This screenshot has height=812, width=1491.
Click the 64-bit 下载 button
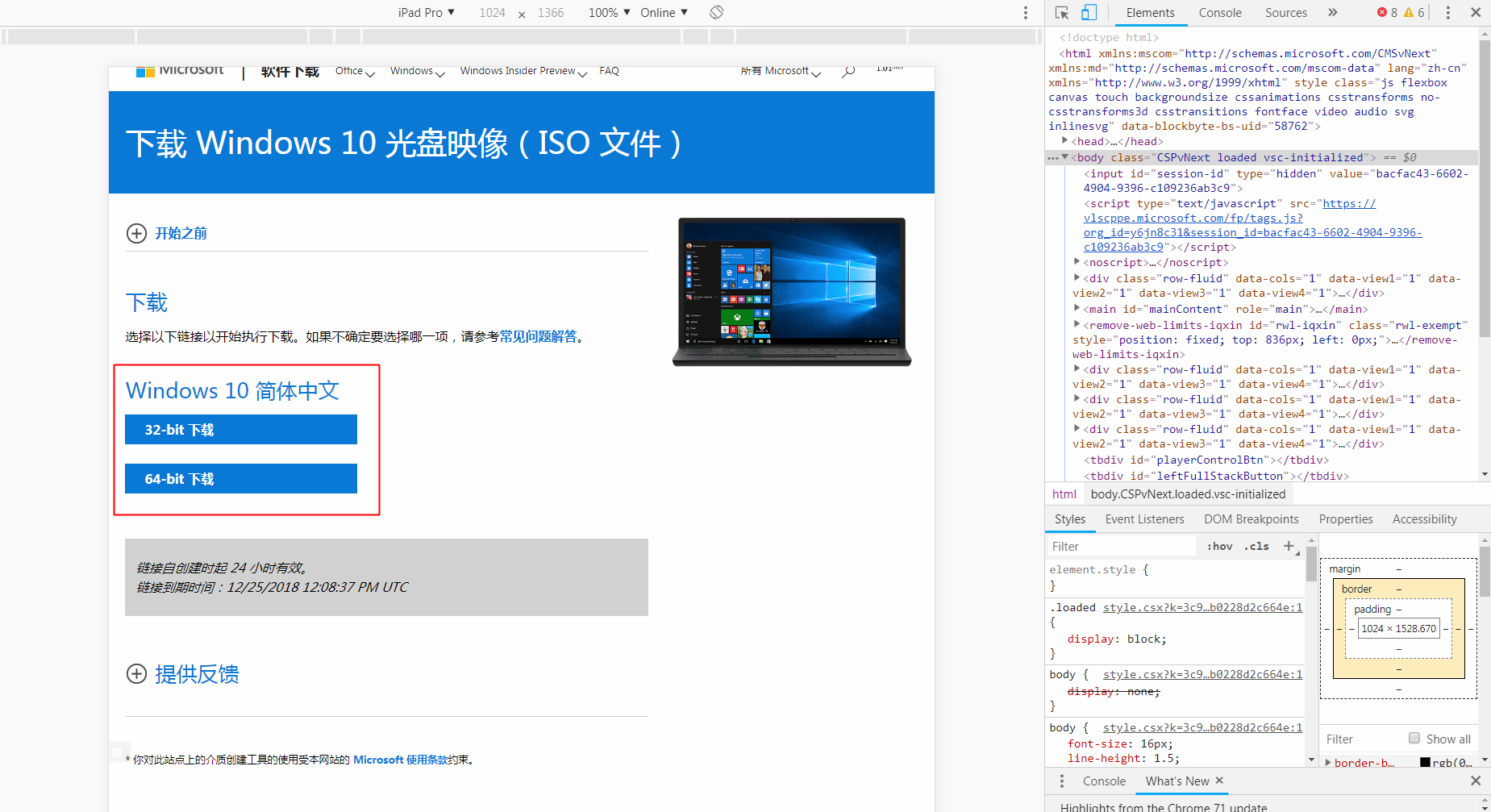[241, 478]
